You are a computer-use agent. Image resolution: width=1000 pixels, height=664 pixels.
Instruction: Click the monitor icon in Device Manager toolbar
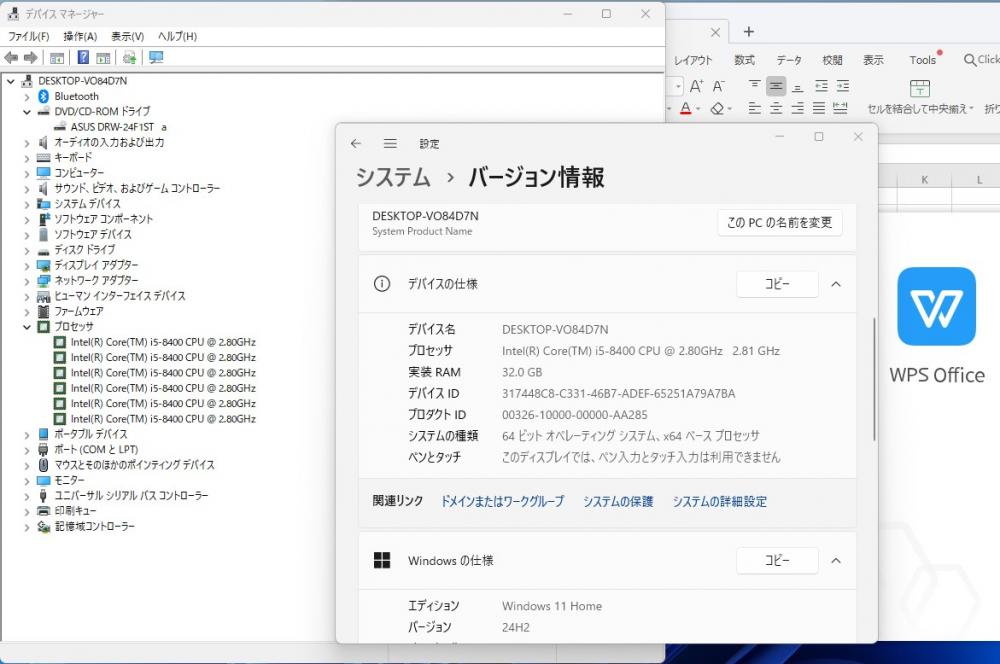pyautogui.click(x=156, y=58)
